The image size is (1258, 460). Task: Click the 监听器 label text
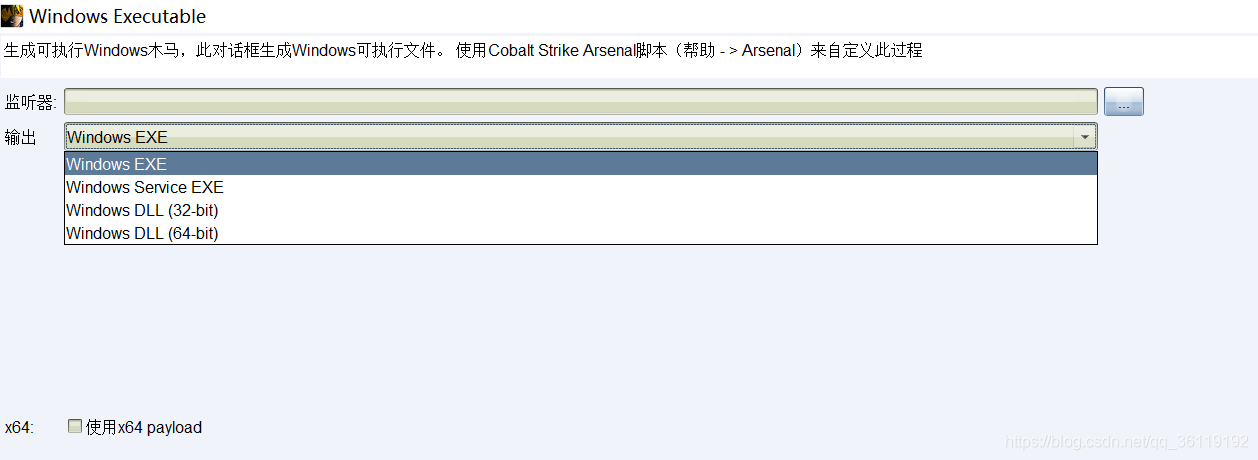click(x=30, y=103)
